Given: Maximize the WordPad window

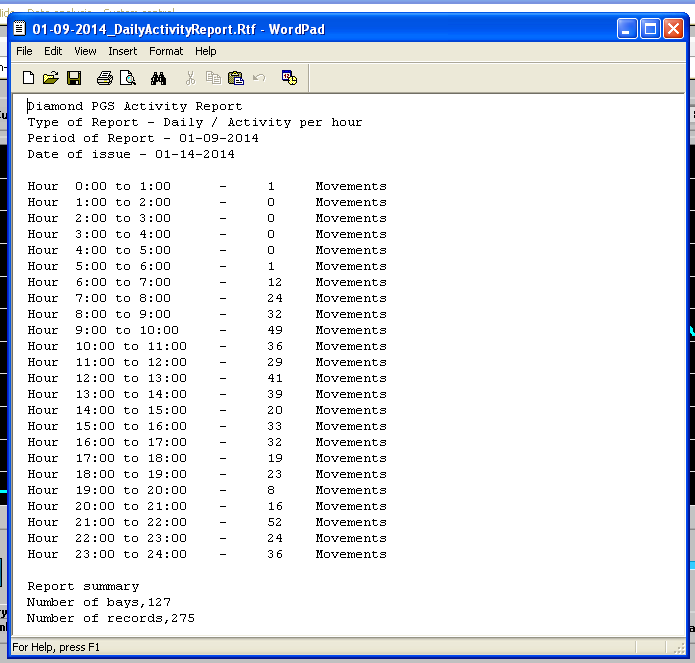Looking at the screenshot, I should click(650, 29).
